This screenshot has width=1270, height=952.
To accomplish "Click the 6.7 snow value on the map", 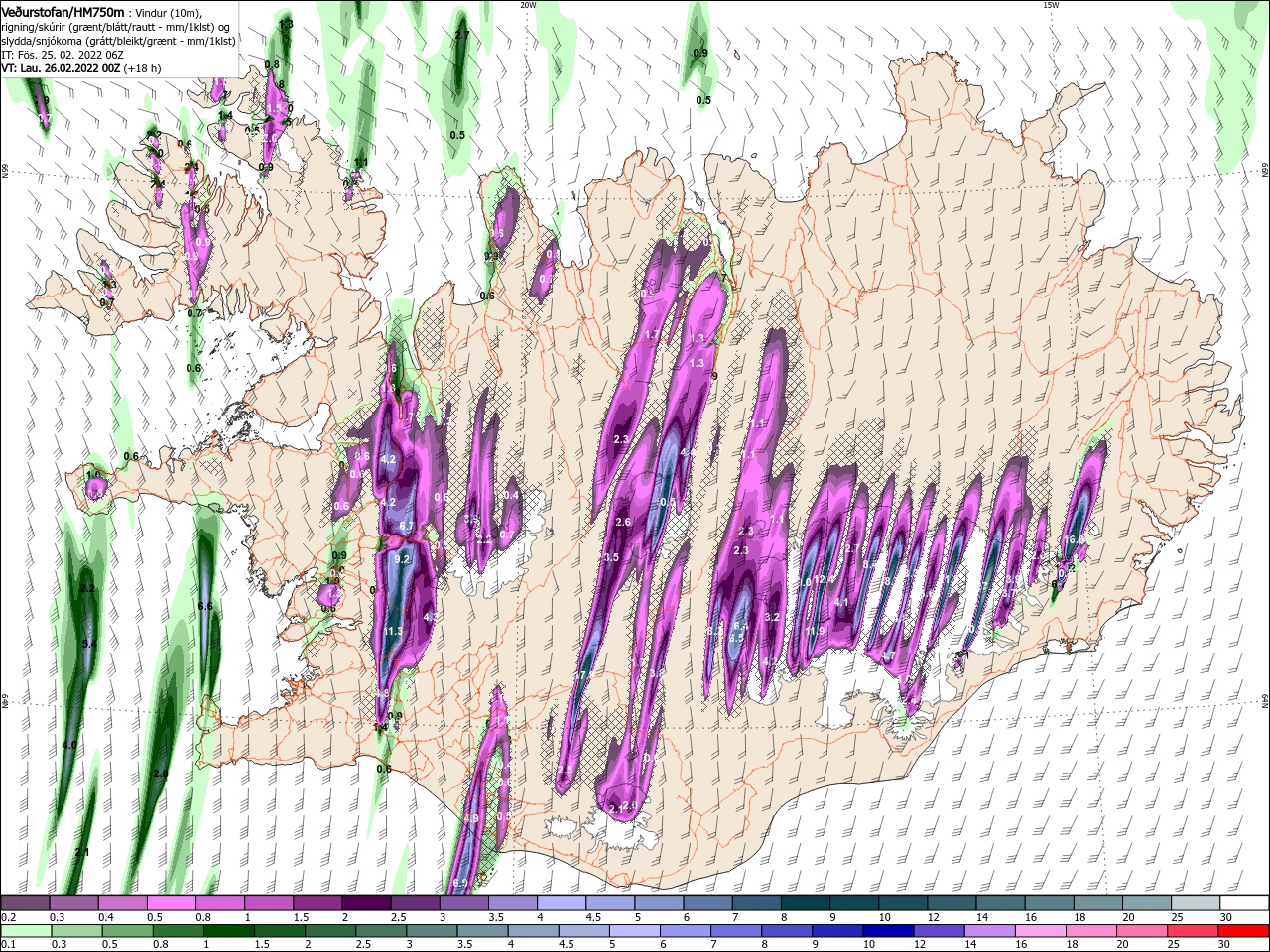I will [406, 526].
